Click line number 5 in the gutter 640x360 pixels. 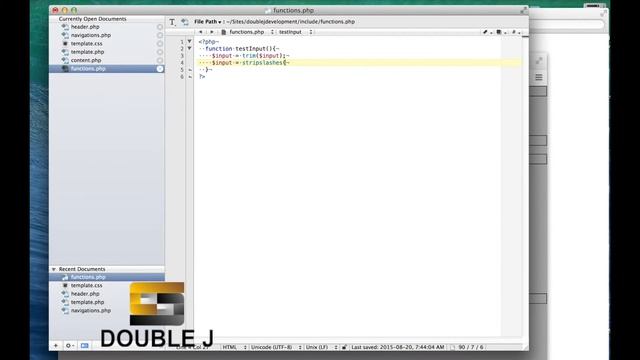pyautogui.click(x=182, y=70)
